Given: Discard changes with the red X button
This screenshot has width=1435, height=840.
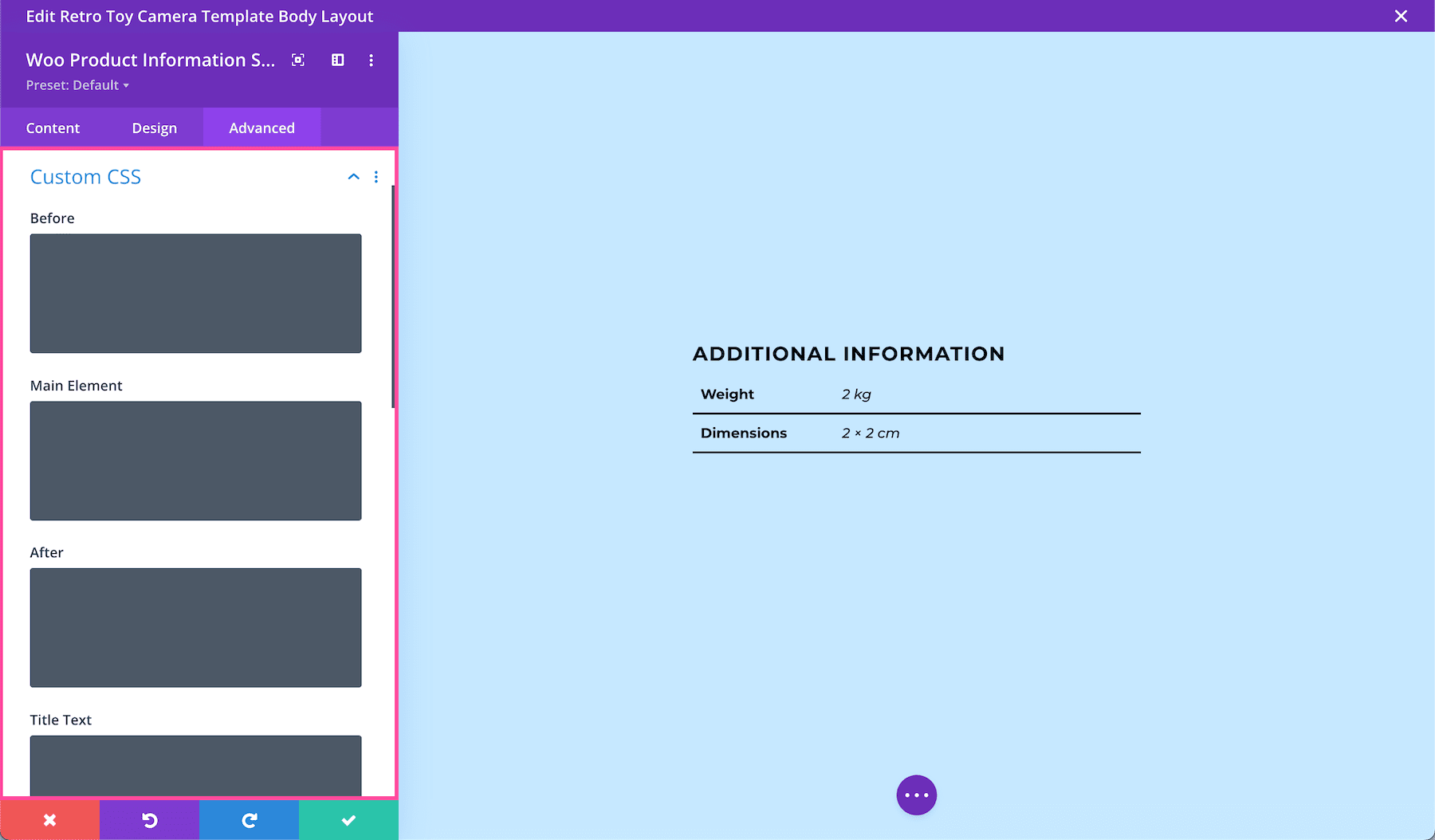Looking at the screenshot, I should pos(49,819).
